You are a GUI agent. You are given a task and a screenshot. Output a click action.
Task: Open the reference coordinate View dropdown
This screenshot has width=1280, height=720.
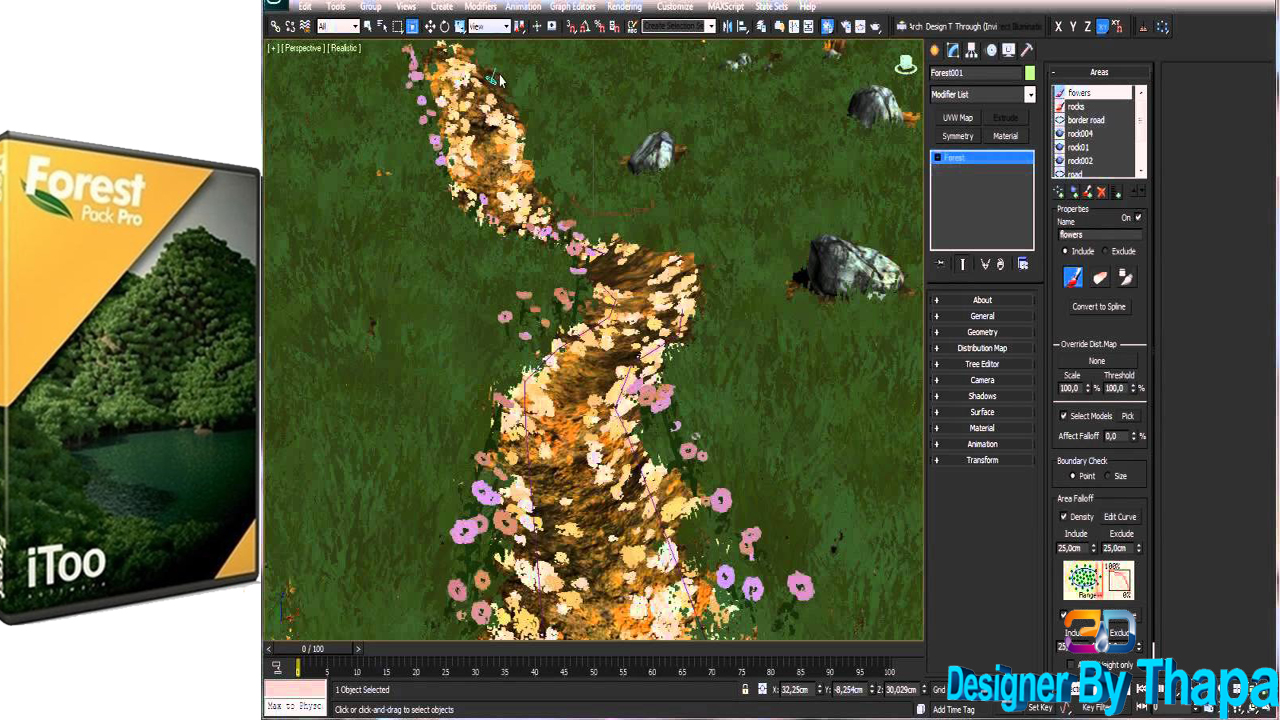point(489,27)
